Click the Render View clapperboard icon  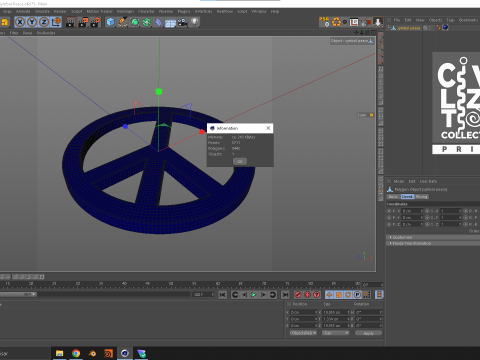(71, 22)
